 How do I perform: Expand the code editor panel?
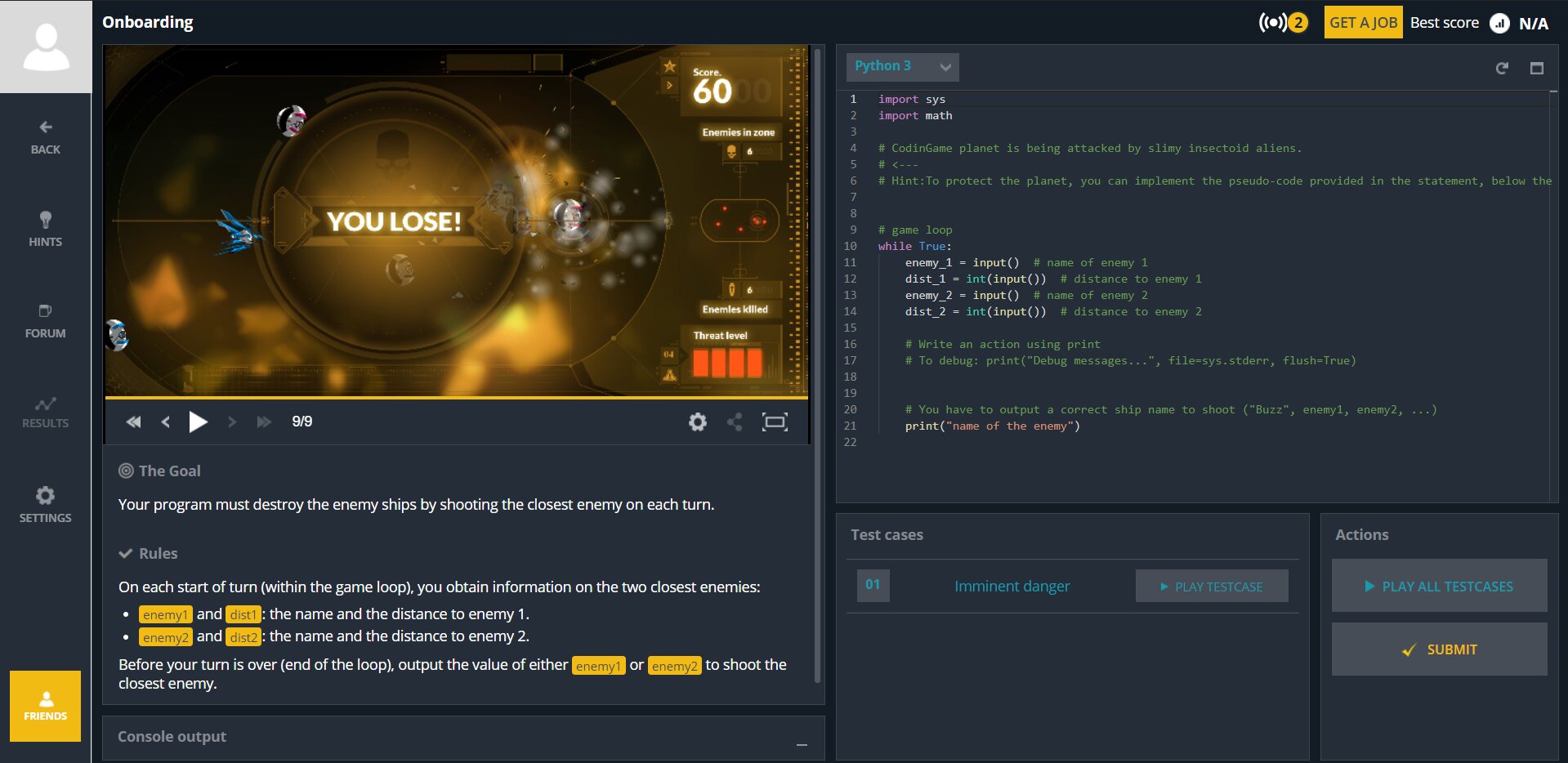1537,68
